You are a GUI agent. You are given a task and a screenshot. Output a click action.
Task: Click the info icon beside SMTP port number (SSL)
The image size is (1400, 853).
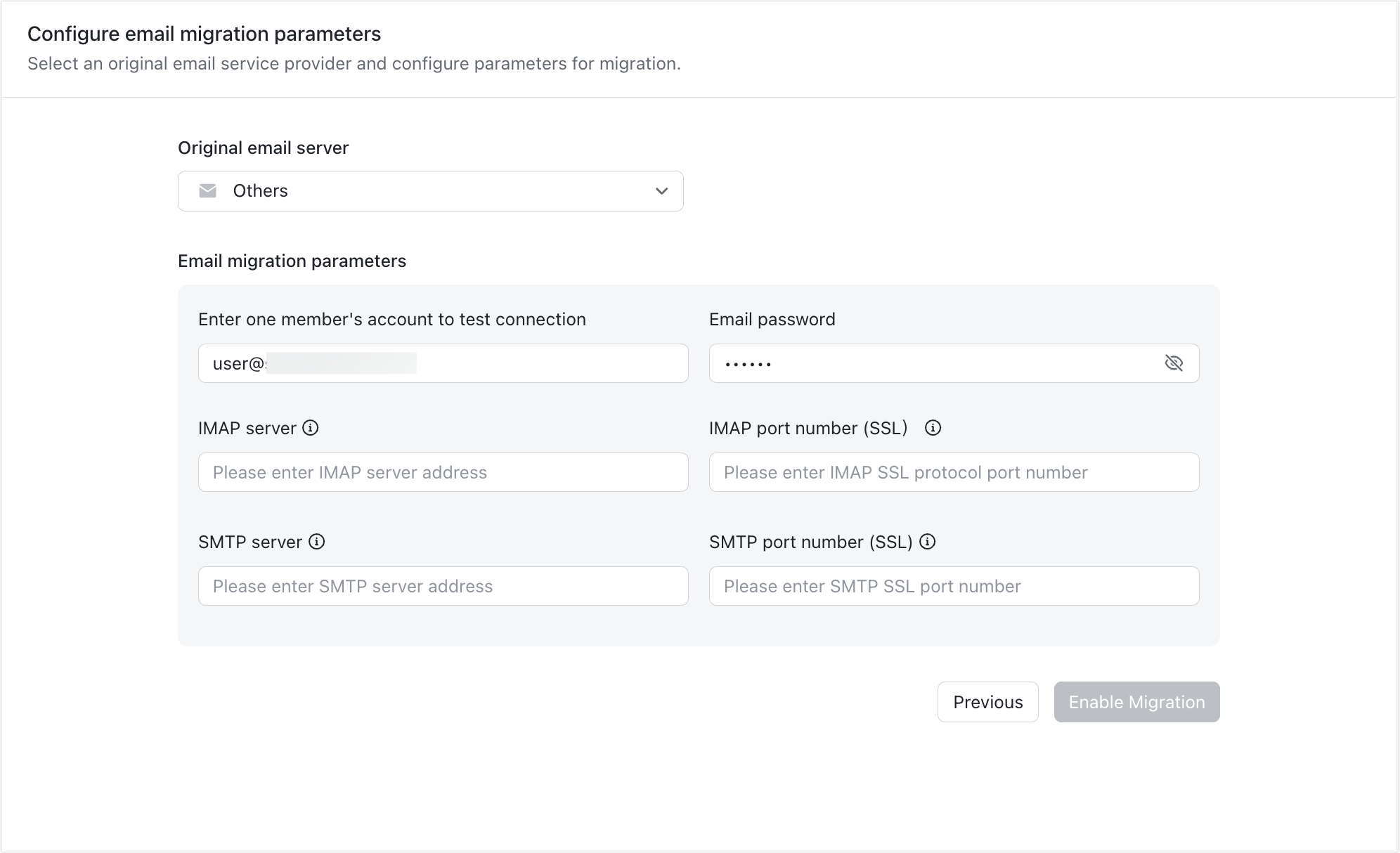[x=928, y=542]
